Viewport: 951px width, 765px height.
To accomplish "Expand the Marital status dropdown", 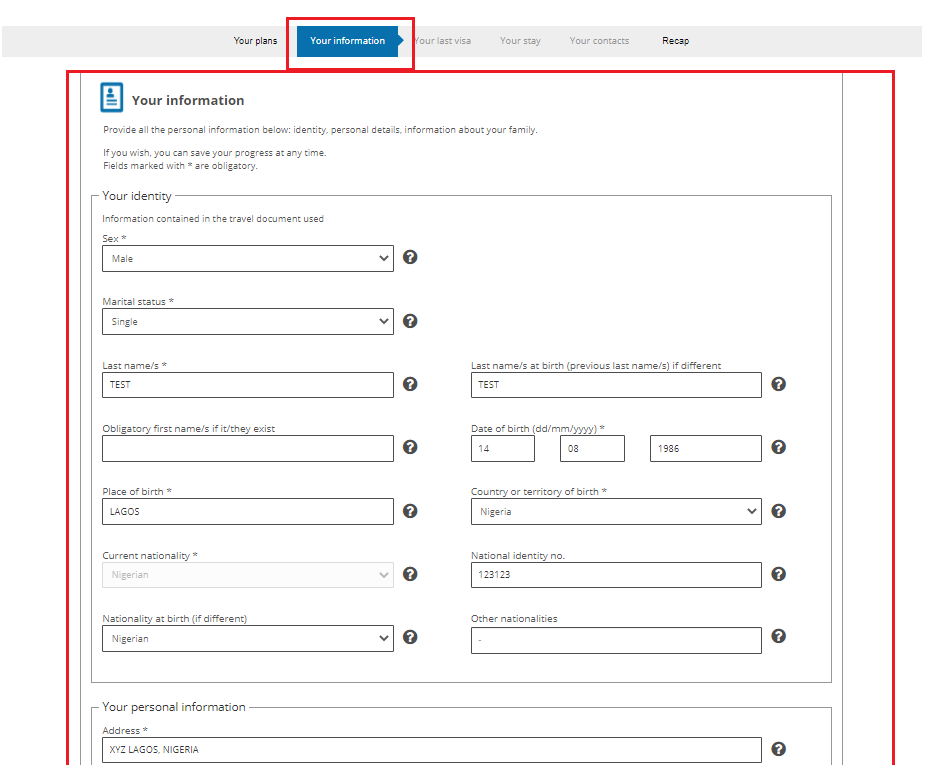I will pyautogui.click(x=247, y=322).
